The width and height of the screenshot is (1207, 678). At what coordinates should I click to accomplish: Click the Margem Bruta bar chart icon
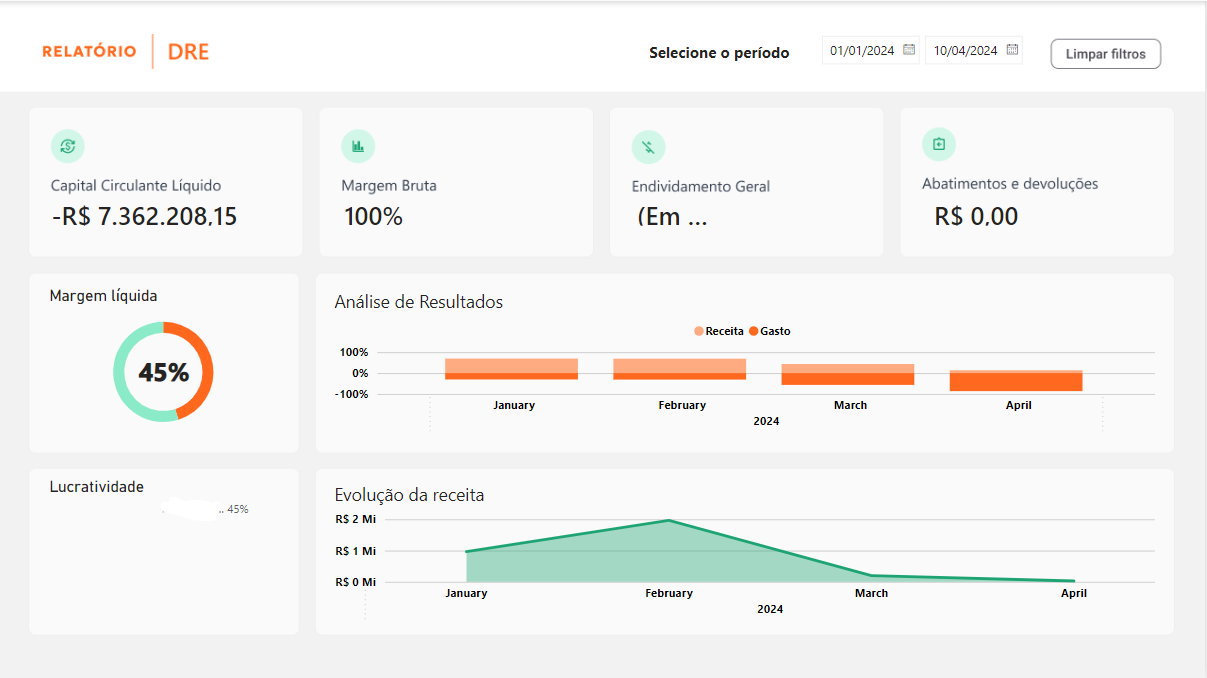pos(358,146)
